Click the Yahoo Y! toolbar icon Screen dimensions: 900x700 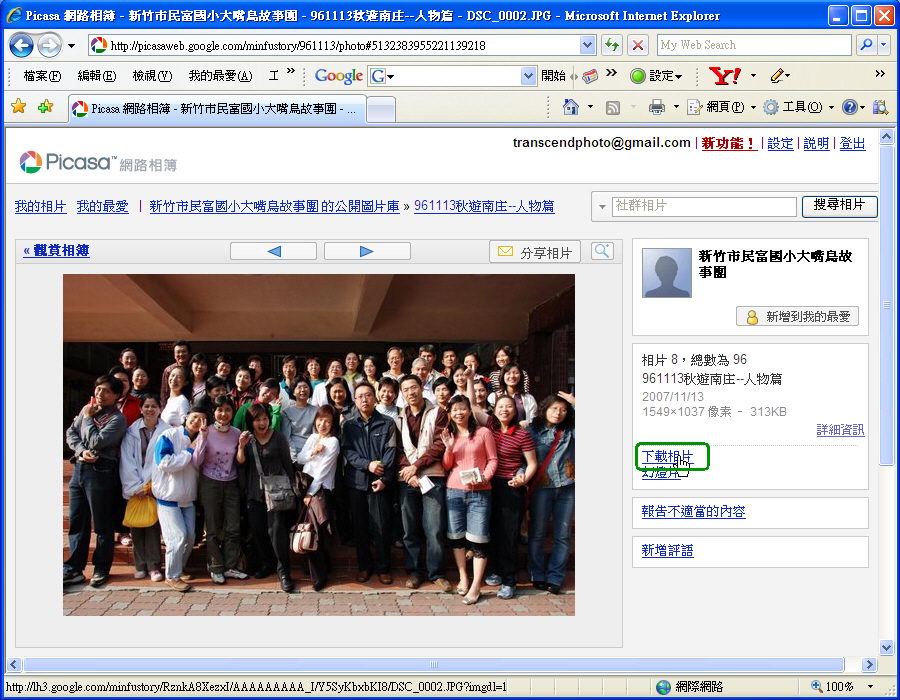[x=725, y=76]
